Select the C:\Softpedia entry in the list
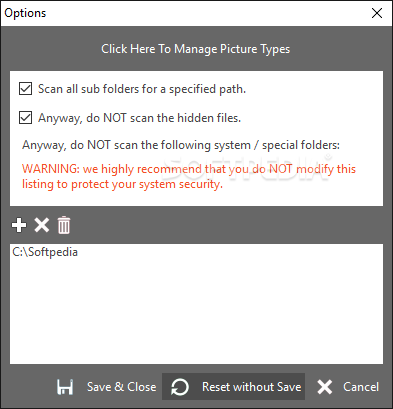Image resolution: width=393 pixels, height=409 pixels. pyautogui.click(x=45, y=252)
